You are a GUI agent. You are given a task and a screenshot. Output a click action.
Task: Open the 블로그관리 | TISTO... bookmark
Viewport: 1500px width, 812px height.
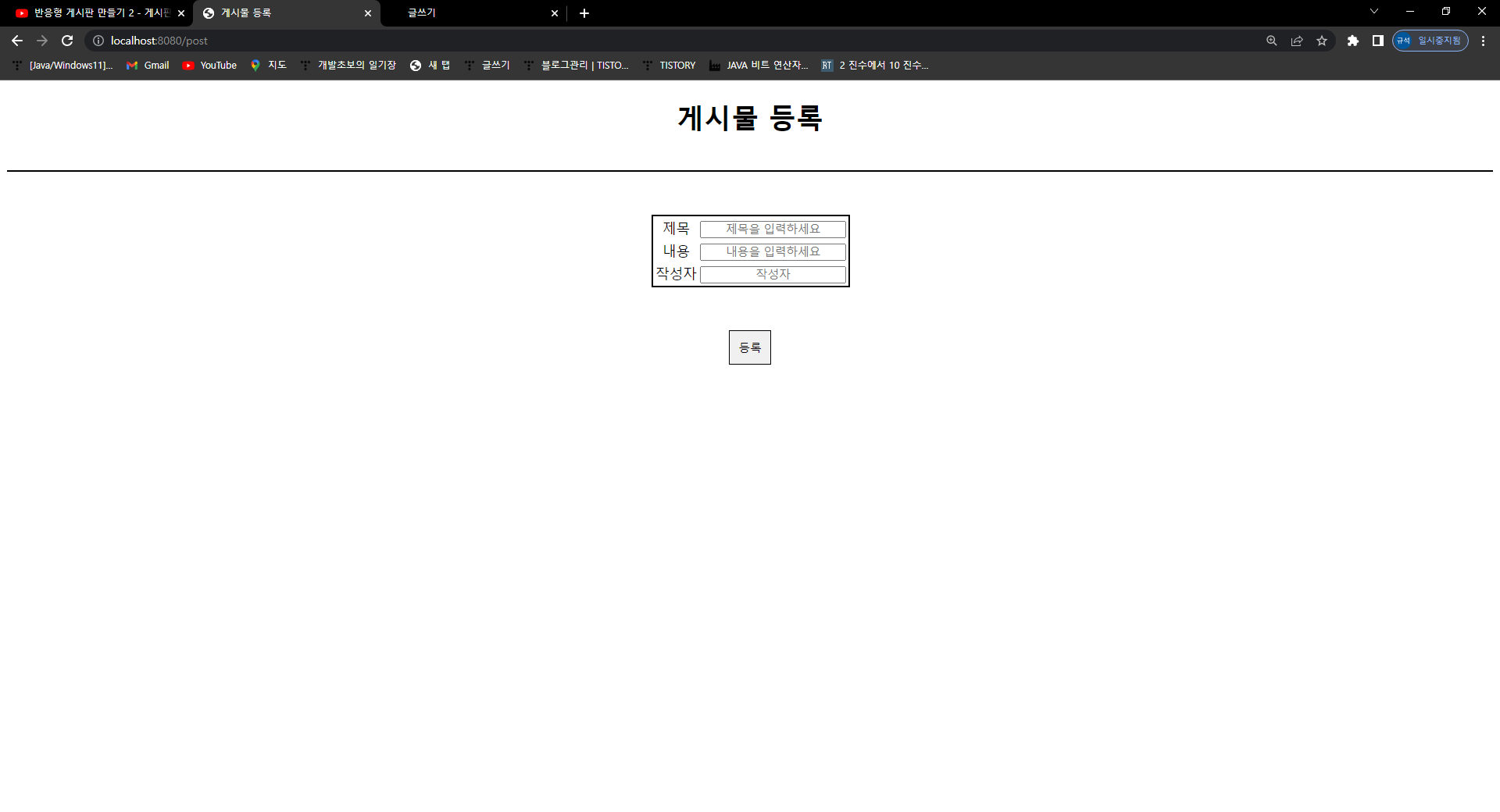point(576,66)
